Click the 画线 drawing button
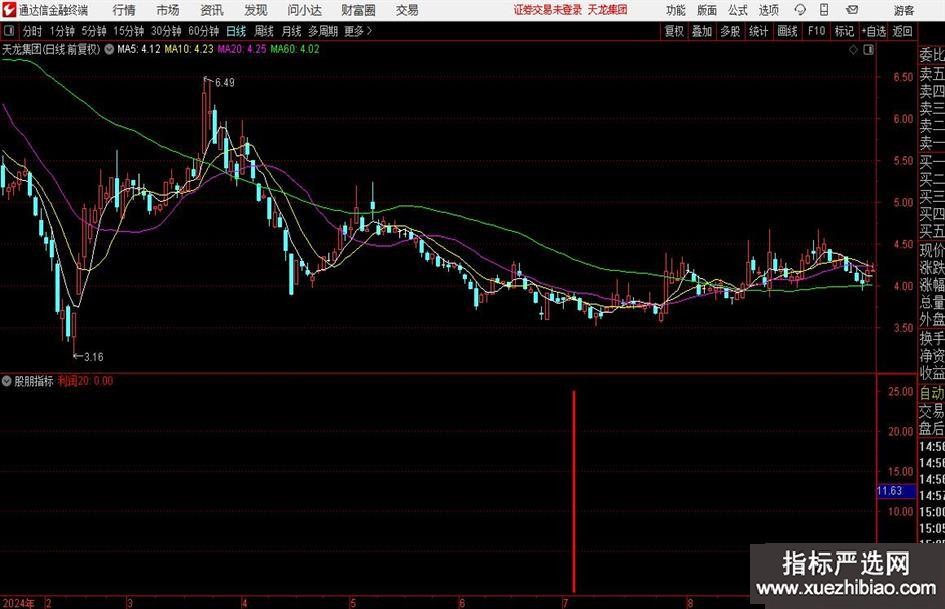 tap(788, 31)
